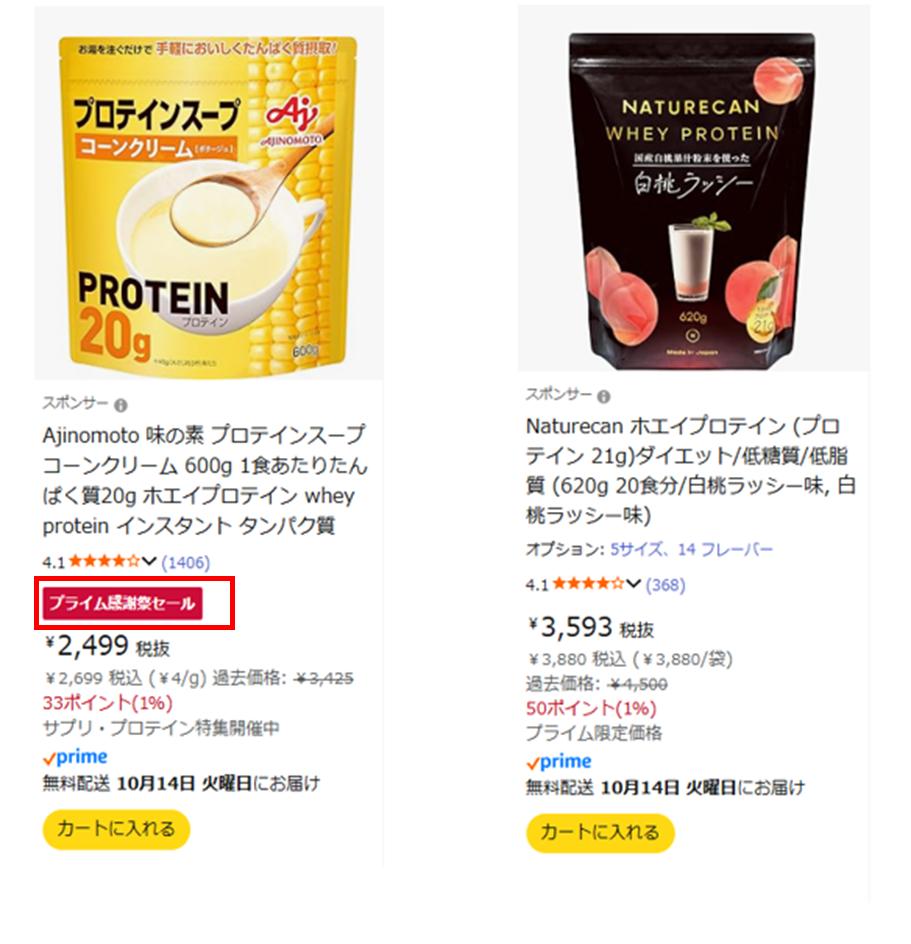Click the プライム感謝祭セール badge
The height and width of the screenshot is (944, 911).
coord(122,603)
